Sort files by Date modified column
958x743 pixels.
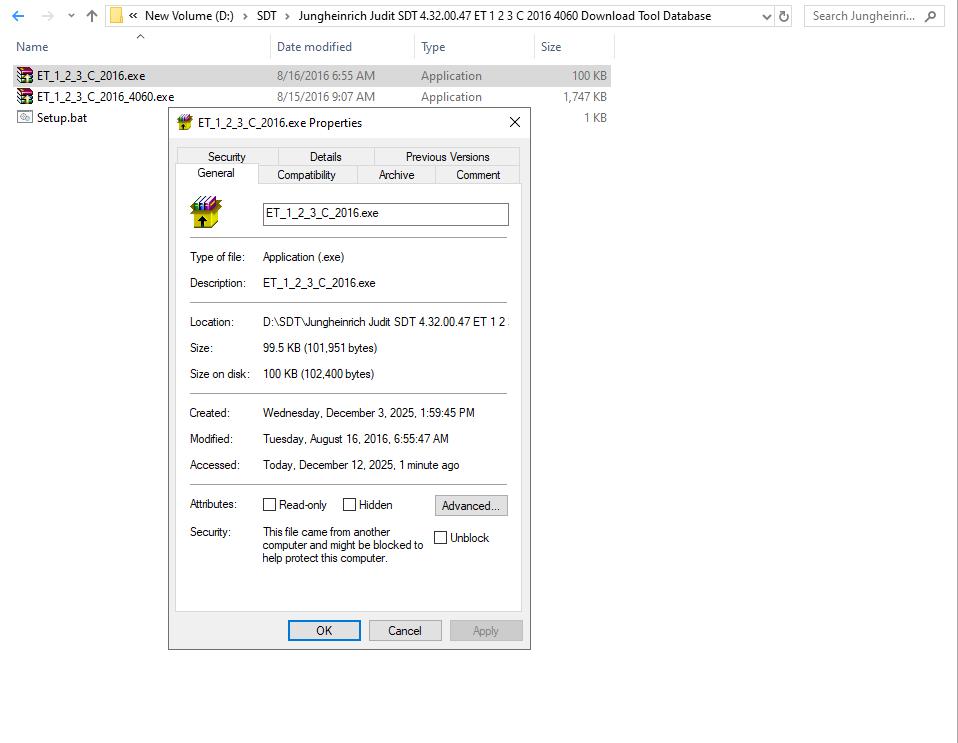click(x=314, y=46)
